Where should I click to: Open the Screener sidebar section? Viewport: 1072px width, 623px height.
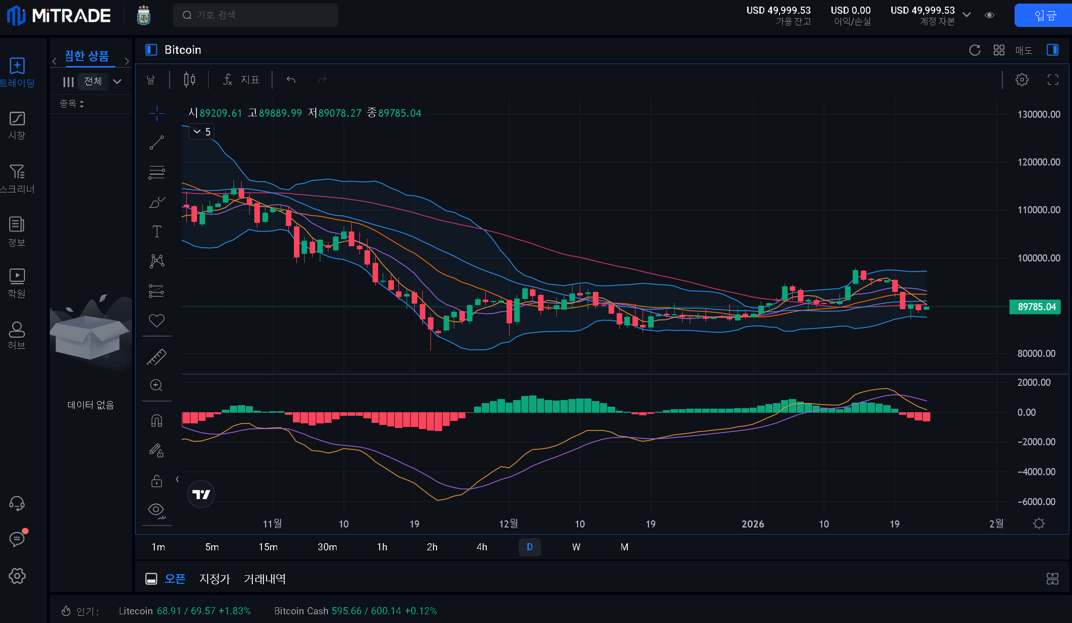click(17, 179)
